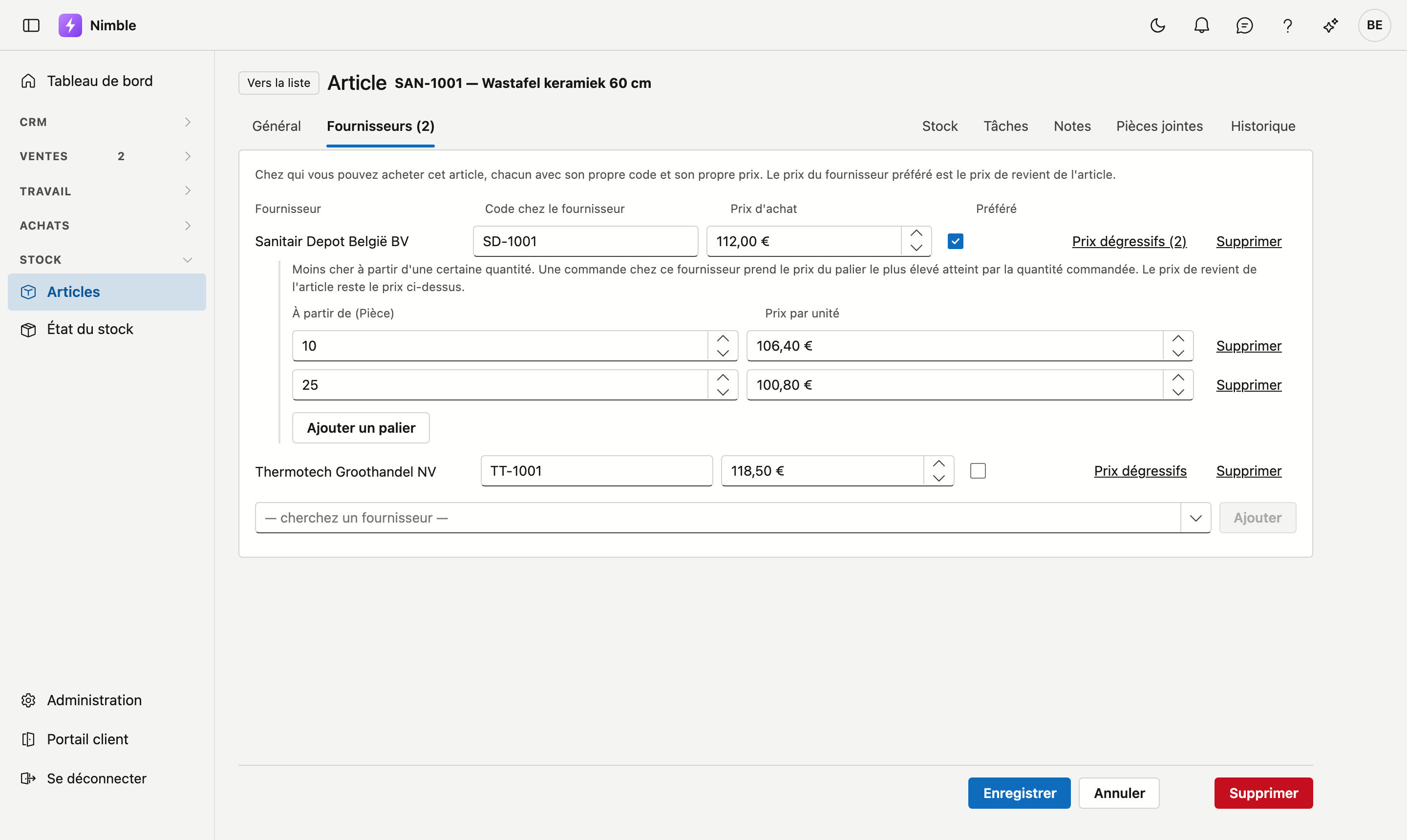Collapse the STOCK section
1407x840 pixels.
[x=107, y=260]
